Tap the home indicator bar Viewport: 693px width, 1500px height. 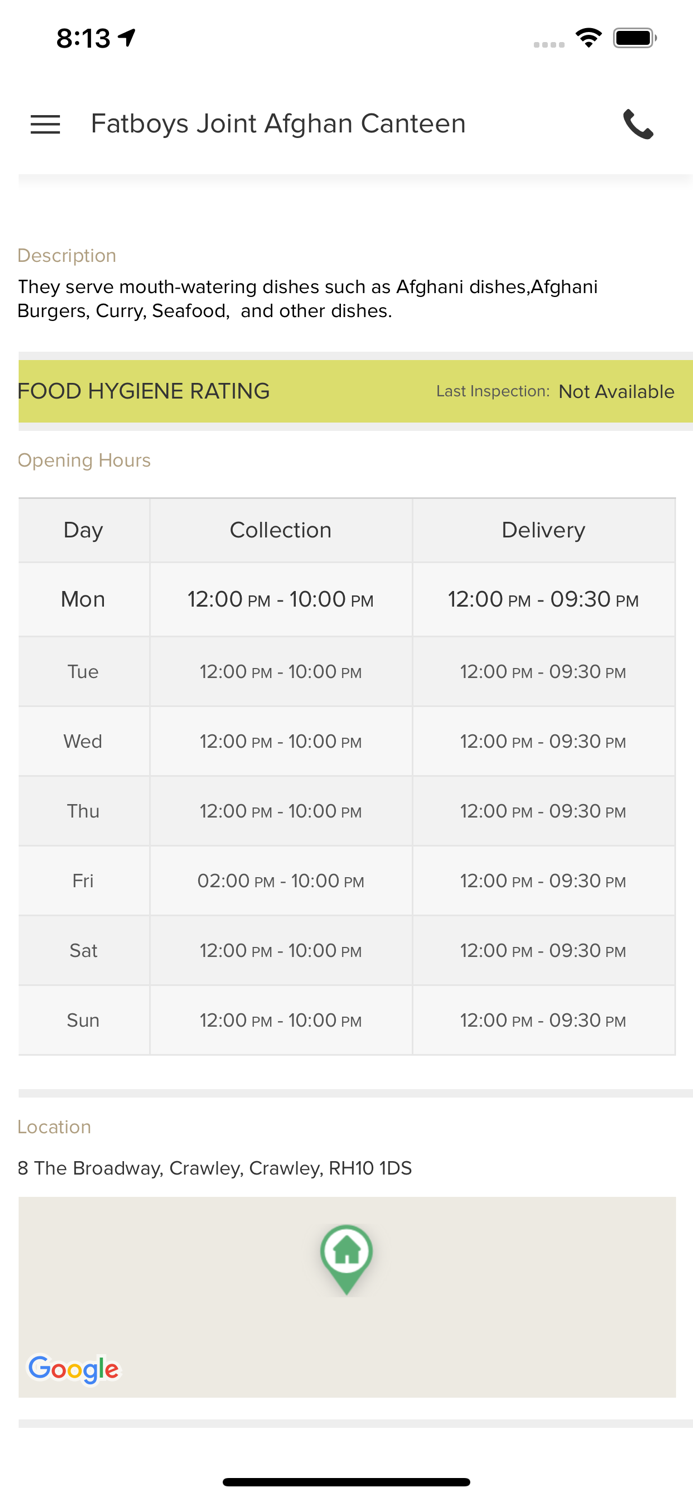pyautogui.click(x=346, y=1482)
